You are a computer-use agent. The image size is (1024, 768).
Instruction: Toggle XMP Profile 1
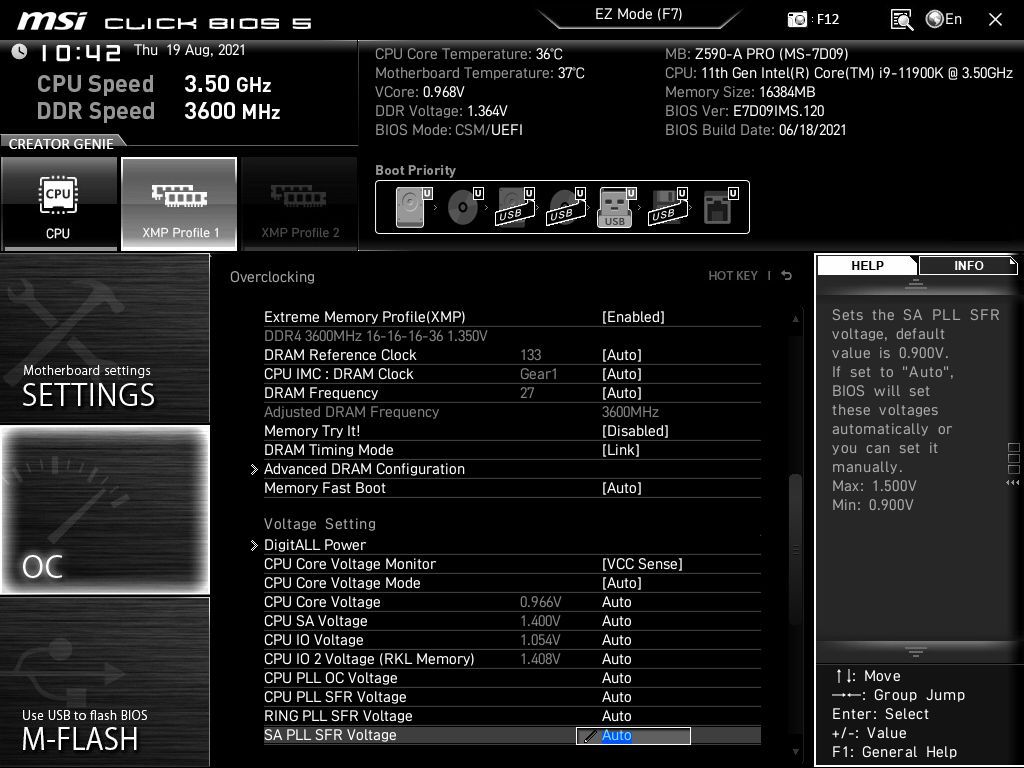click(x=179, y=204)
